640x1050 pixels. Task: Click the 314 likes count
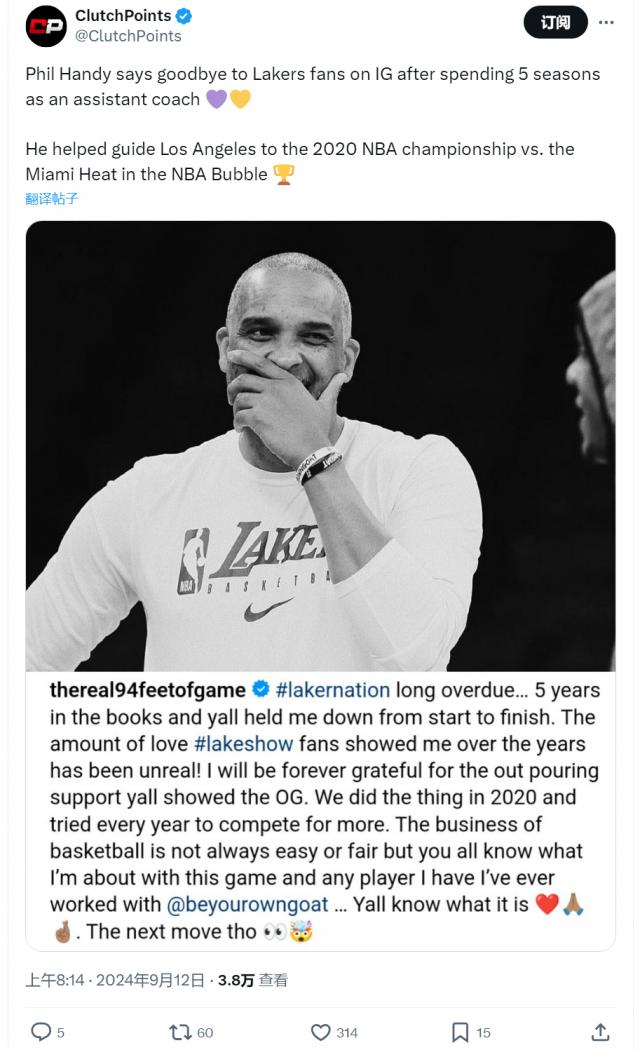(x=347, y=1033)
